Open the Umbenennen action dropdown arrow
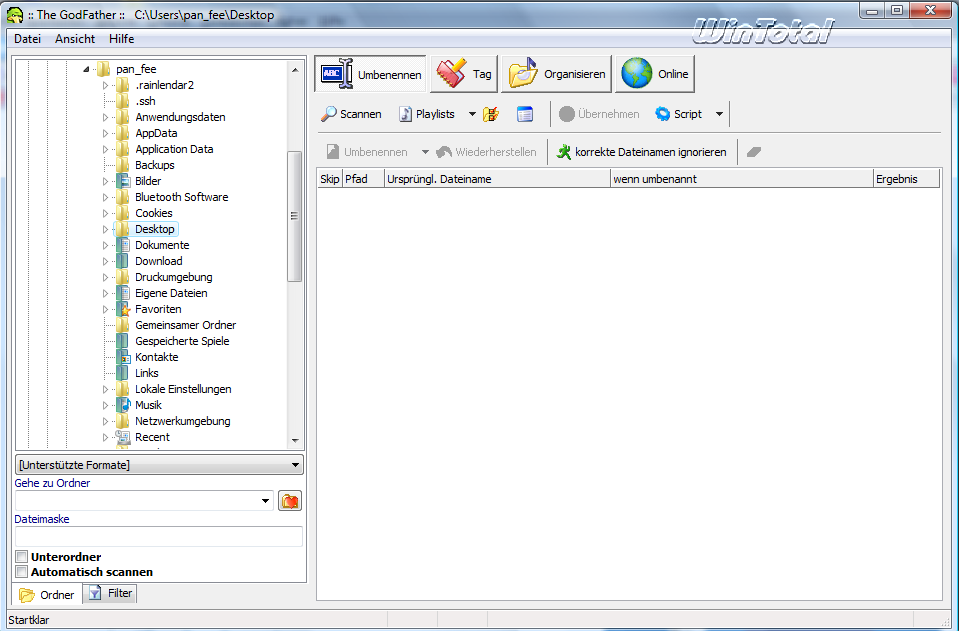Screen dimensions: 959x631 point(425,152)
